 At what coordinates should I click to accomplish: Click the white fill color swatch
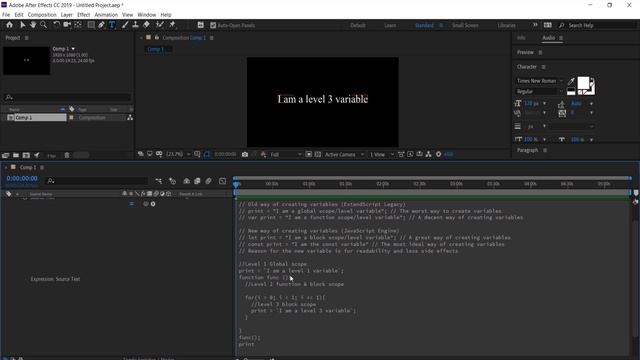click(583, 83)
